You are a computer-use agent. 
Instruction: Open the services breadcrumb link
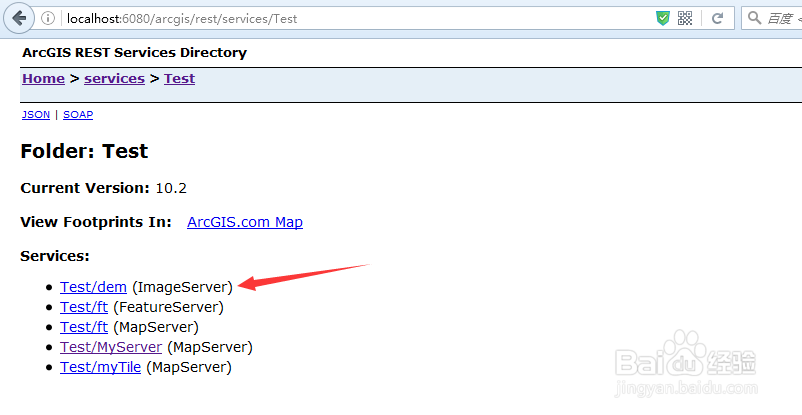(x=115, y=79)
